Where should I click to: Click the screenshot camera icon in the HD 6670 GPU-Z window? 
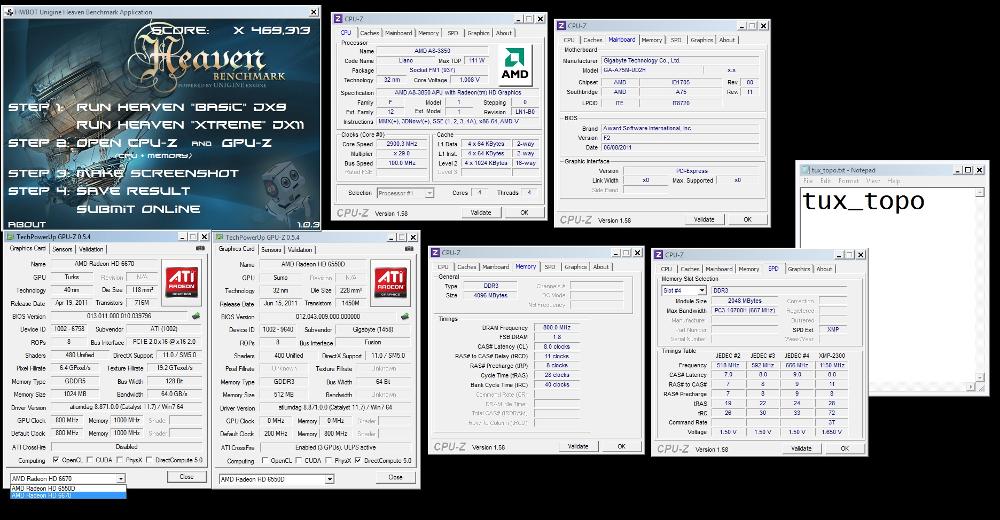pos(202,249)
